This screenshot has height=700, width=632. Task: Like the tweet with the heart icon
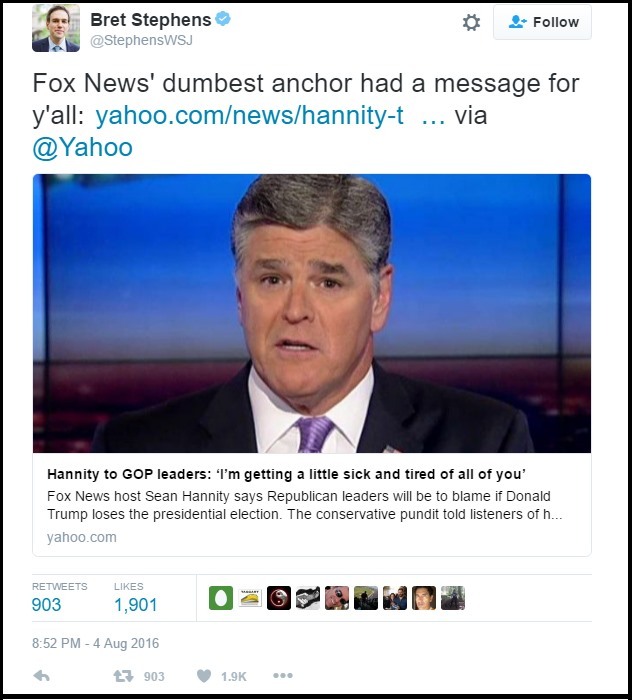click(204, 676)
